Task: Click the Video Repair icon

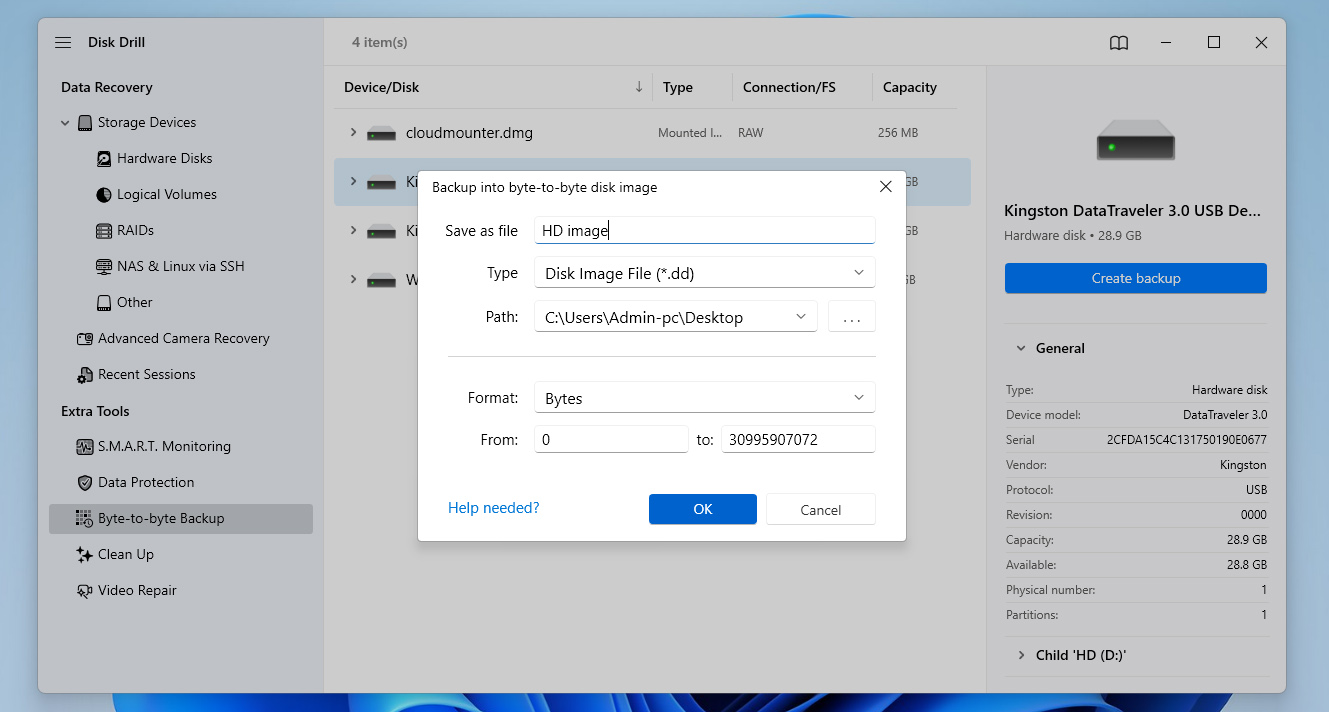Action: click(x=85, y=591)
